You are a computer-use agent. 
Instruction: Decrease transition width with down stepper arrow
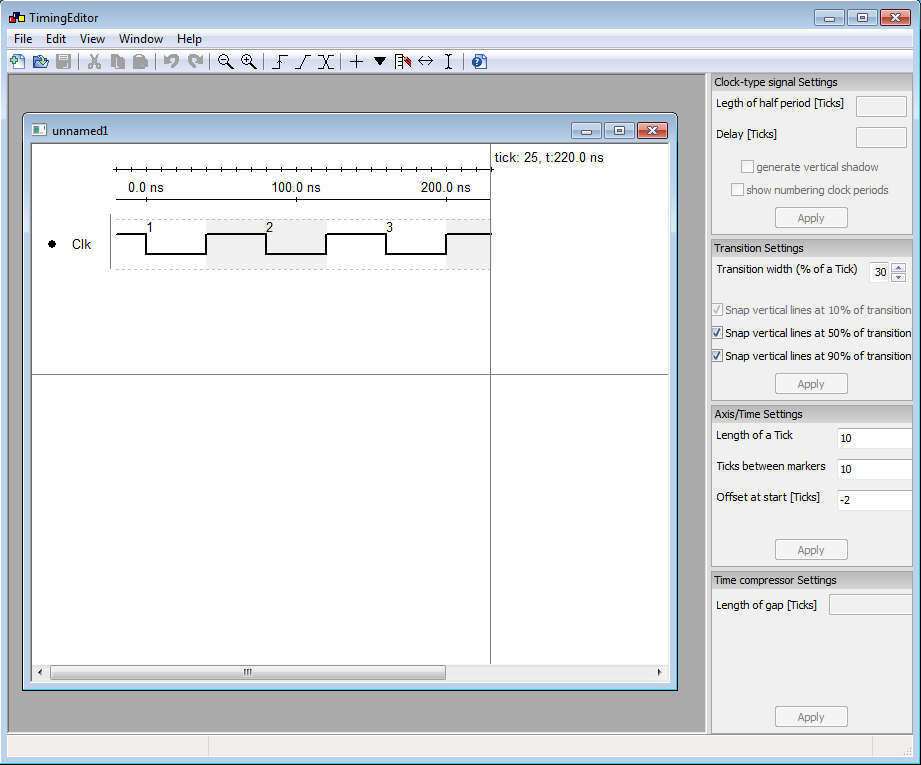pos(898,277)
